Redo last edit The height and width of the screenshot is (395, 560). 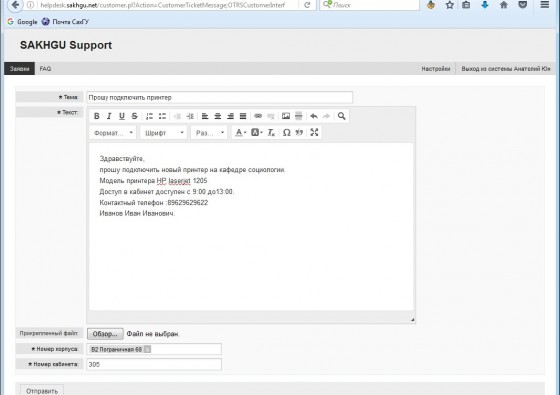(x=326, y=116)
